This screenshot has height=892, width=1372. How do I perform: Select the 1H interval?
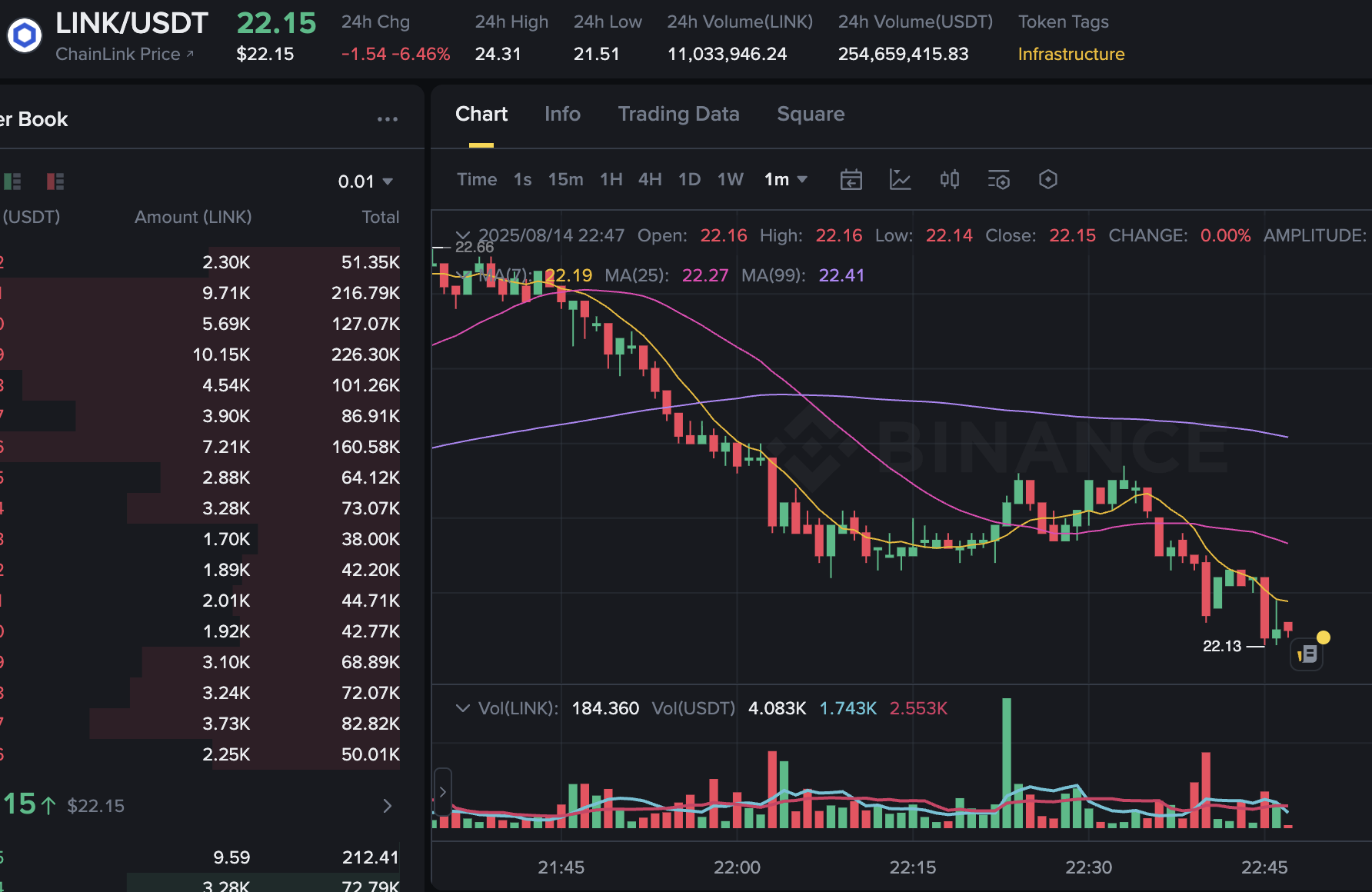(x=611, y=180)
